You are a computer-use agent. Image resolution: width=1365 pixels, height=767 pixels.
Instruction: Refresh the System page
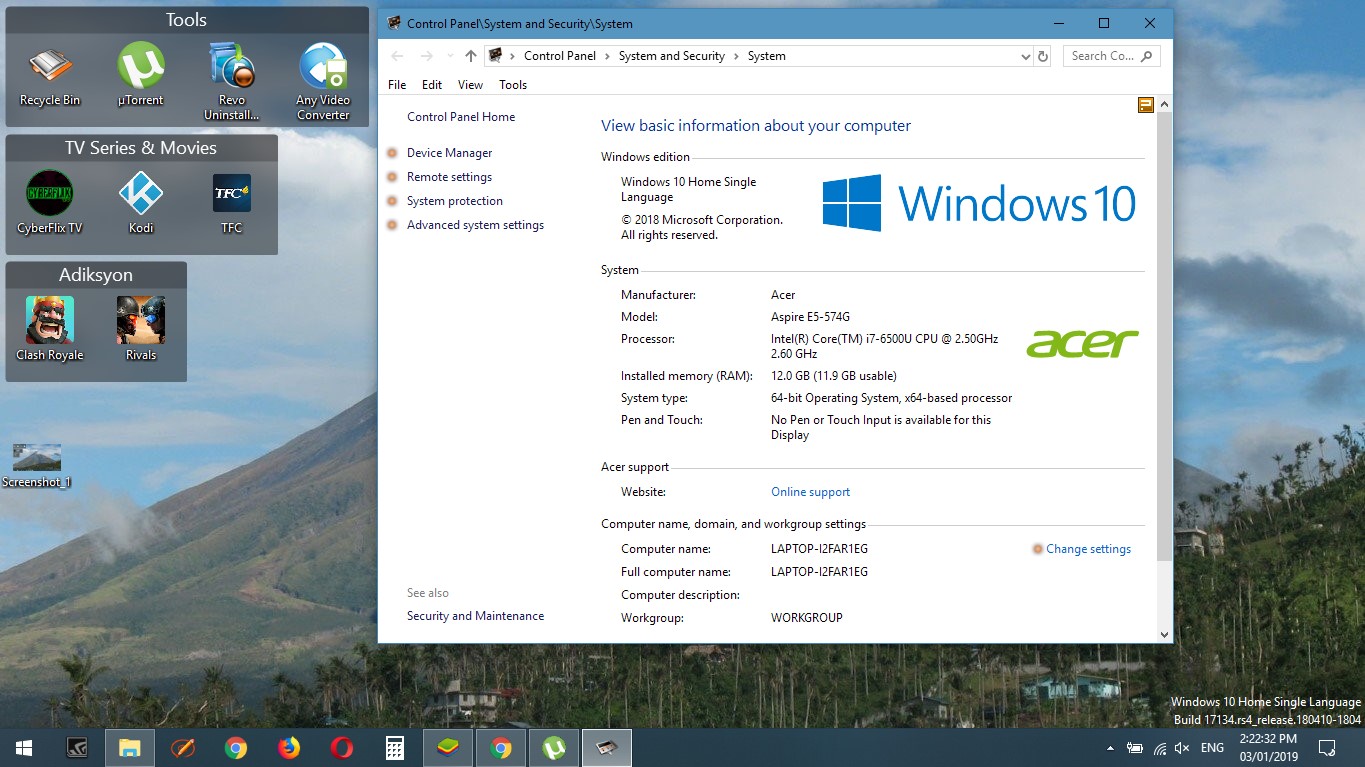1043,56
